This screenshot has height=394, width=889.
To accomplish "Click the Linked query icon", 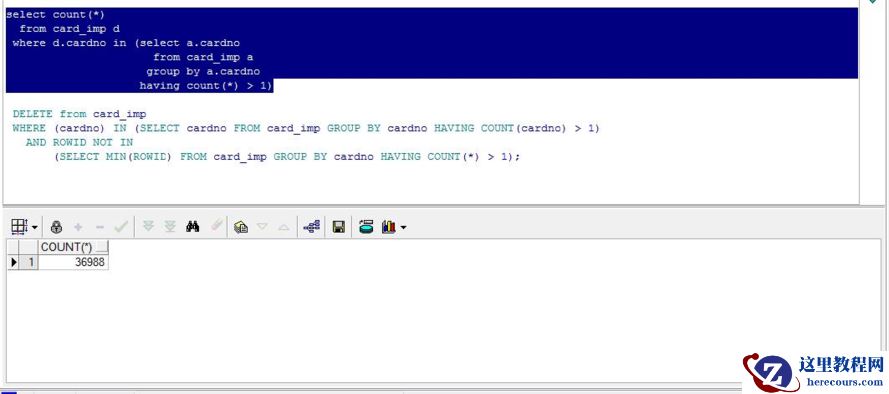I will tap(311, 227).
